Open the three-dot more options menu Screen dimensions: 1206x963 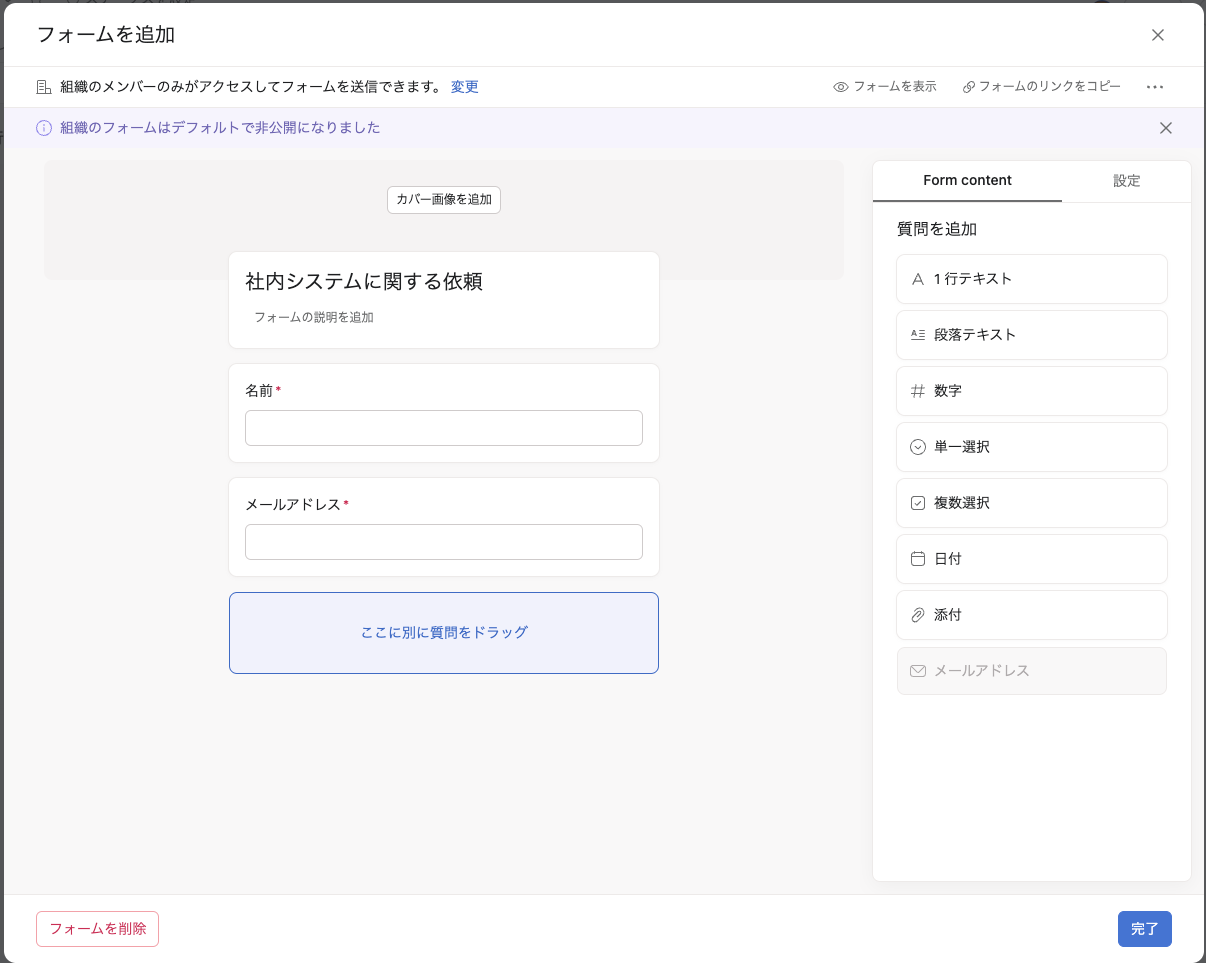coord(1155,87)
